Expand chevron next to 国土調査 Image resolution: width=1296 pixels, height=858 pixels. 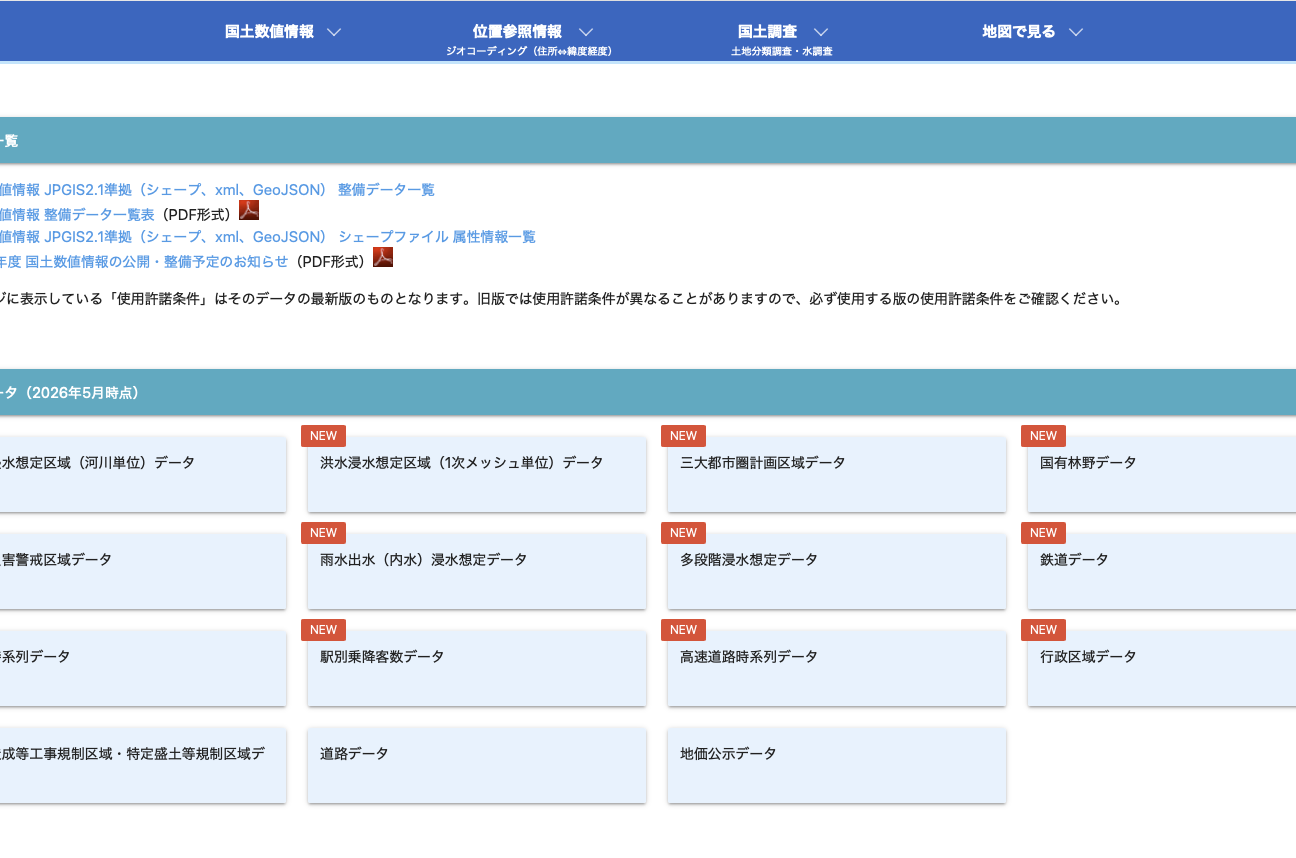821,32
